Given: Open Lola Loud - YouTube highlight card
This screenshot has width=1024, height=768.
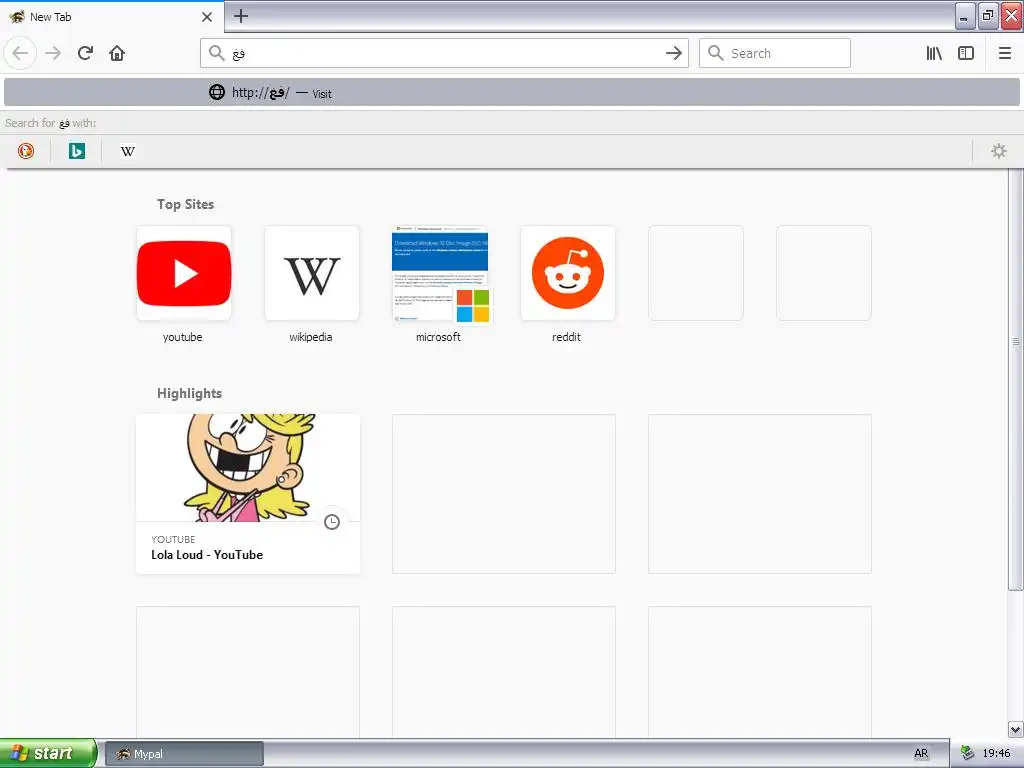Looking at the screenshot, I should point(248,494).
